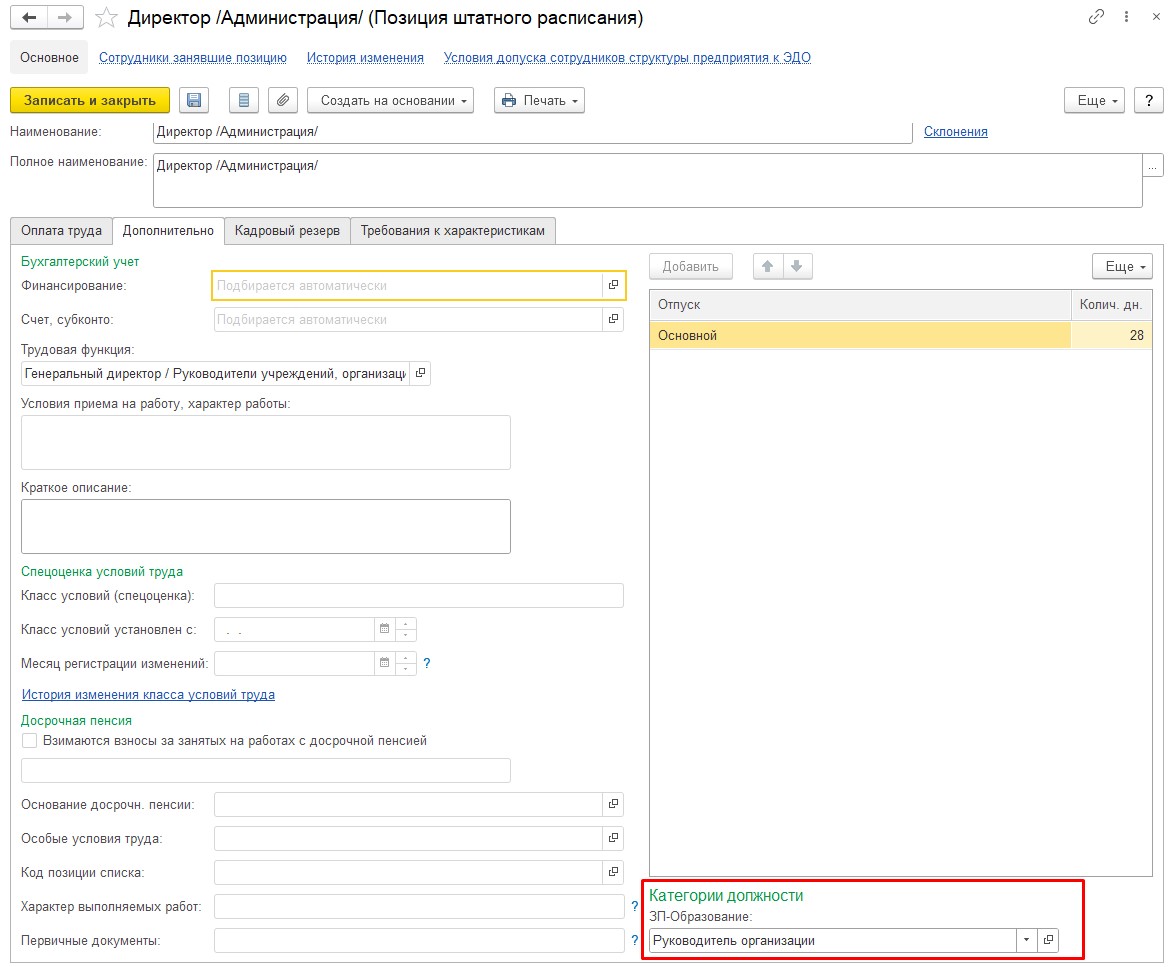Open the Финансирование field selection button
This screenshot has height=967, width=1169.
(x=613, y=286)
